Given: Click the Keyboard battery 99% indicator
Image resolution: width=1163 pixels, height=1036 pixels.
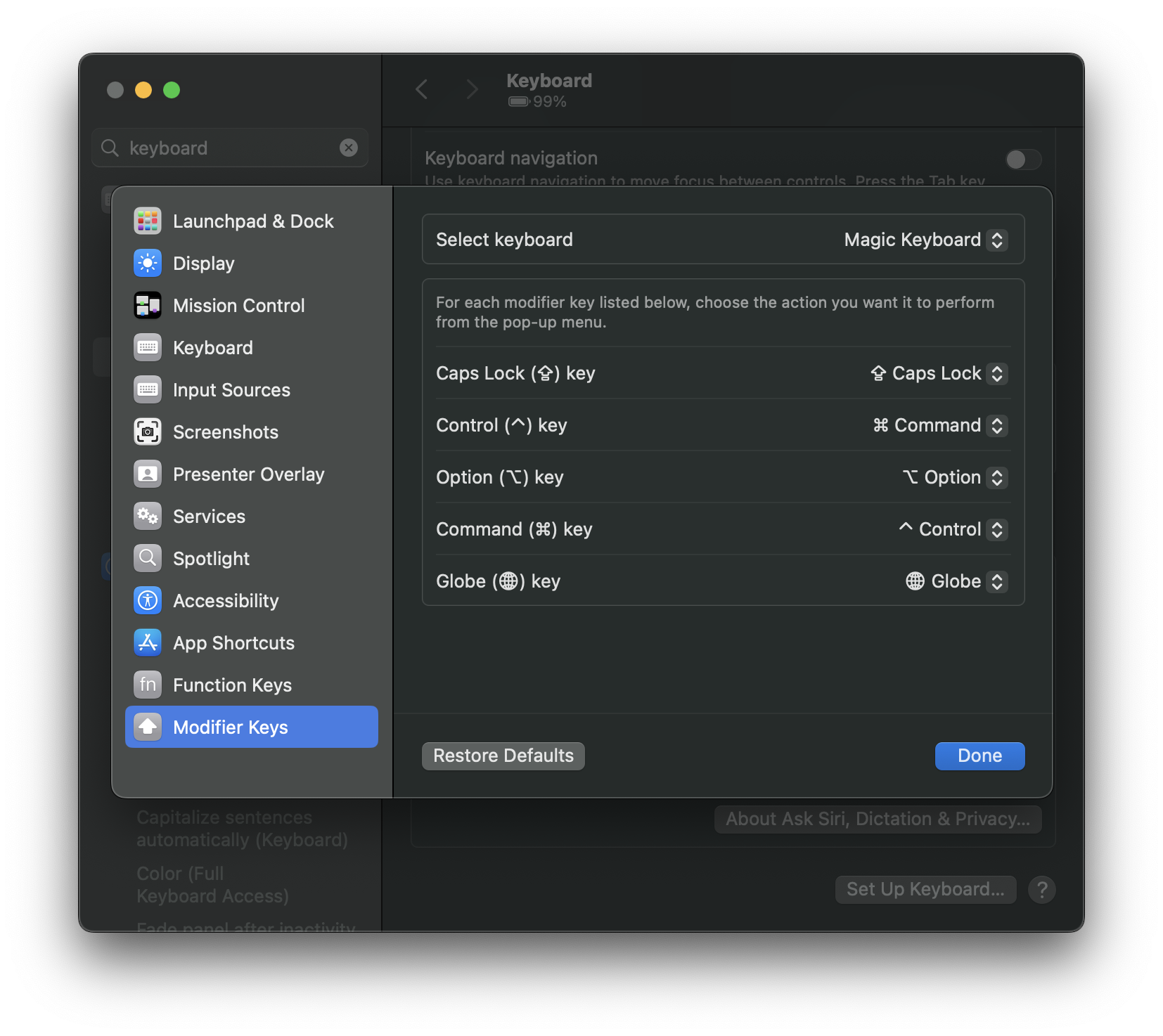Looking at the screenshot, I should pos(537,102).
